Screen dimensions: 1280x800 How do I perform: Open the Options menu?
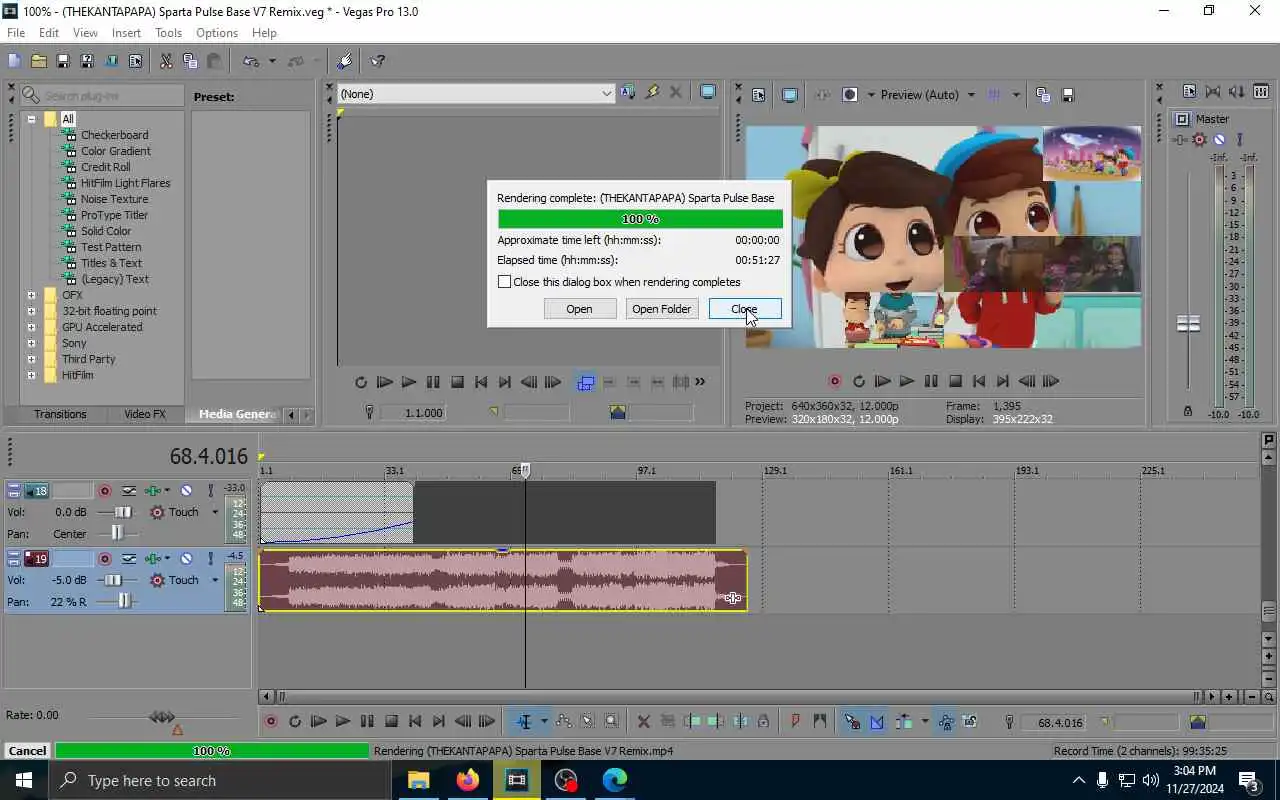tap(217, 33)
